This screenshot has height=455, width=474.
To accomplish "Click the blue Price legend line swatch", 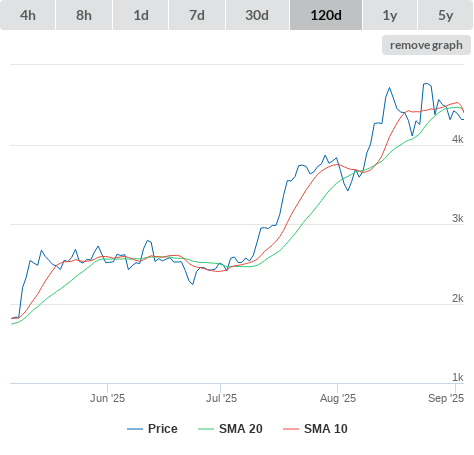I will coord(135,429).
